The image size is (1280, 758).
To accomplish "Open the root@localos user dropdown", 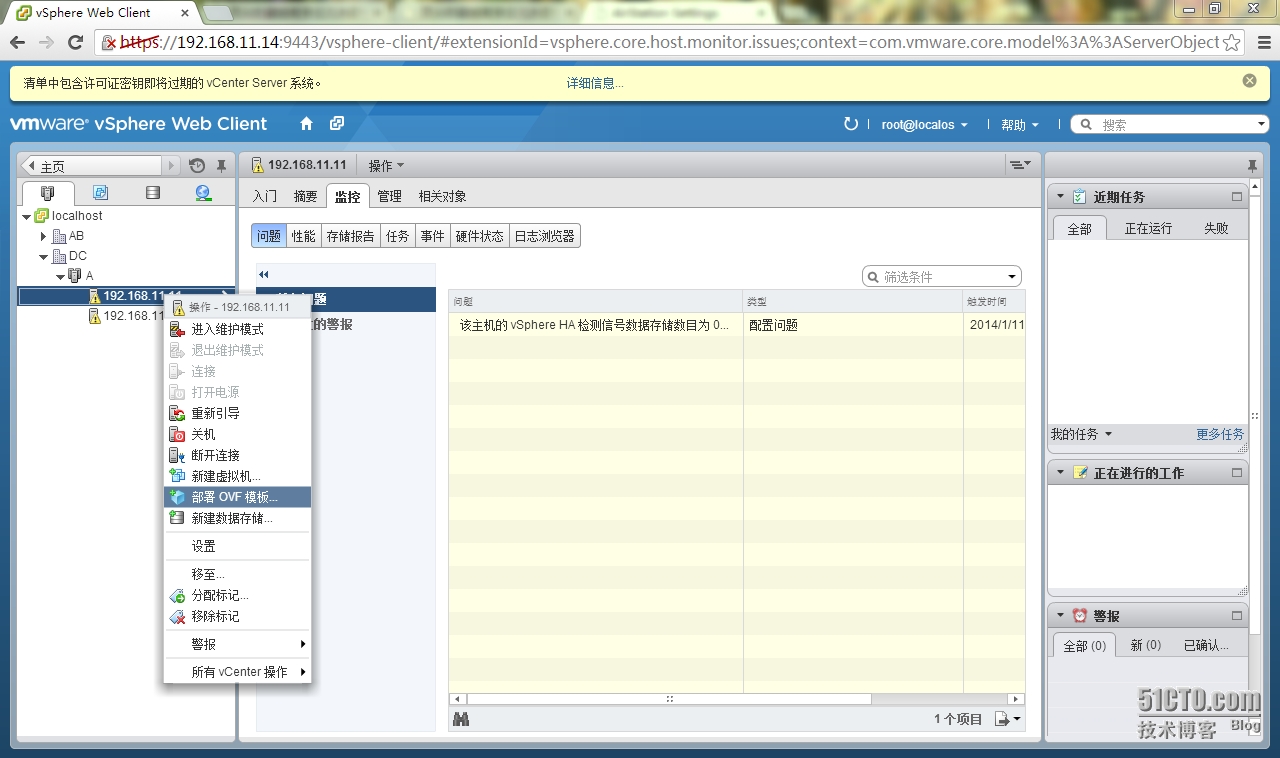I will pos(924,125).
